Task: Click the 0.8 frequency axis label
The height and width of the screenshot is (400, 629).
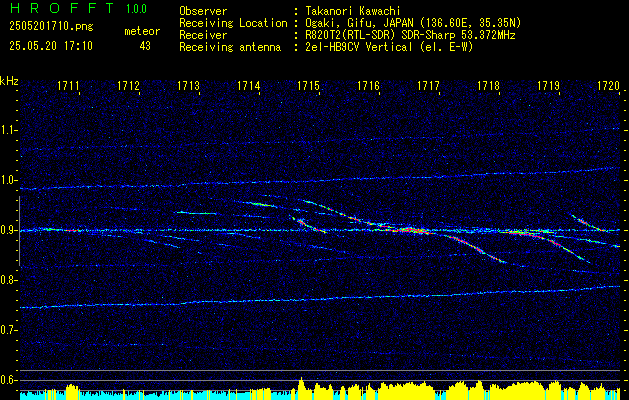Action: click(x=9, y=280)
